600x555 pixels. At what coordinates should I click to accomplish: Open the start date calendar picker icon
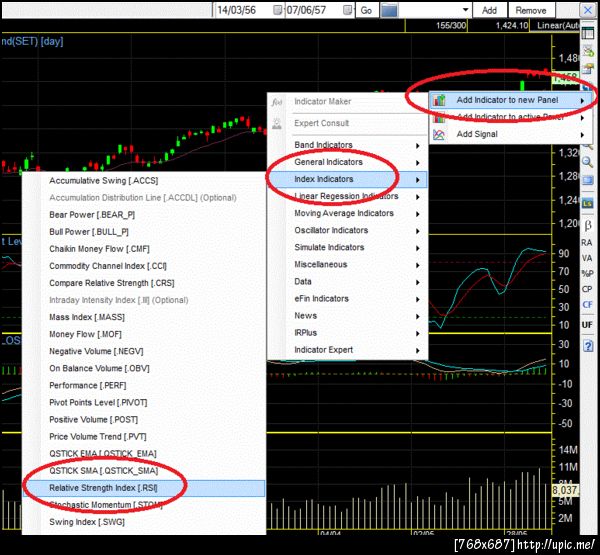(278, 10)
